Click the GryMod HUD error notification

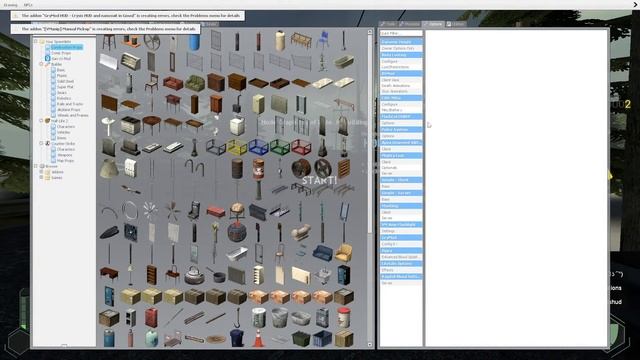pos(128,16)
